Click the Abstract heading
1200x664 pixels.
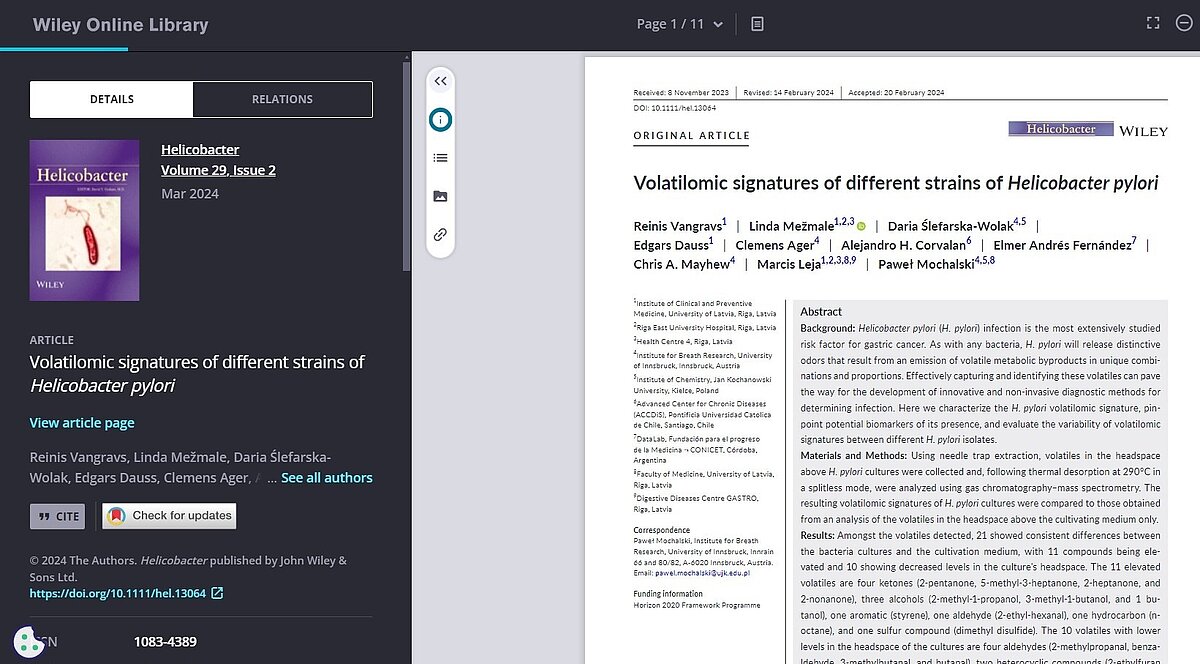[x=821, y=312]
